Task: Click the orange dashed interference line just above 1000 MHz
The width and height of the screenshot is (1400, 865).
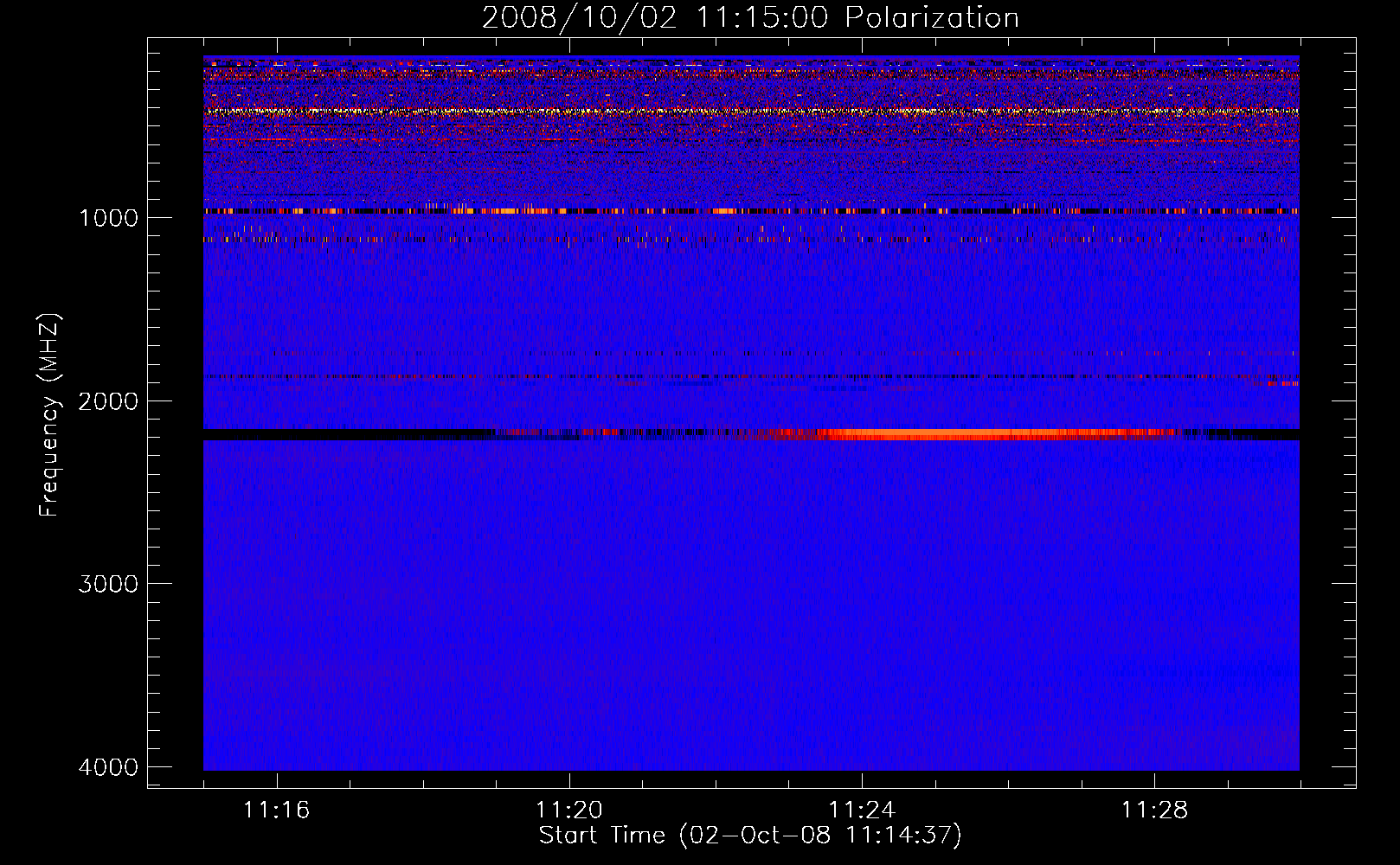Action: 751,210
